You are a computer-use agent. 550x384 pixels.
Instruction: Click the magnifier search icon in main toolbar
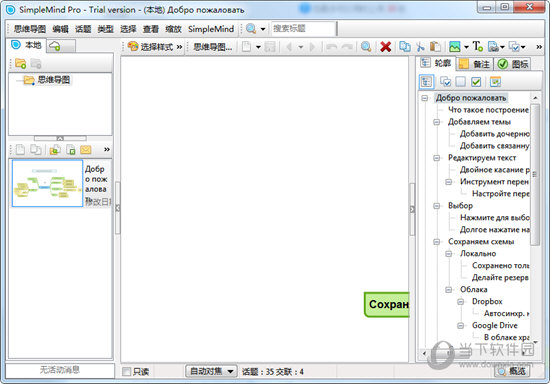(366, 46)
